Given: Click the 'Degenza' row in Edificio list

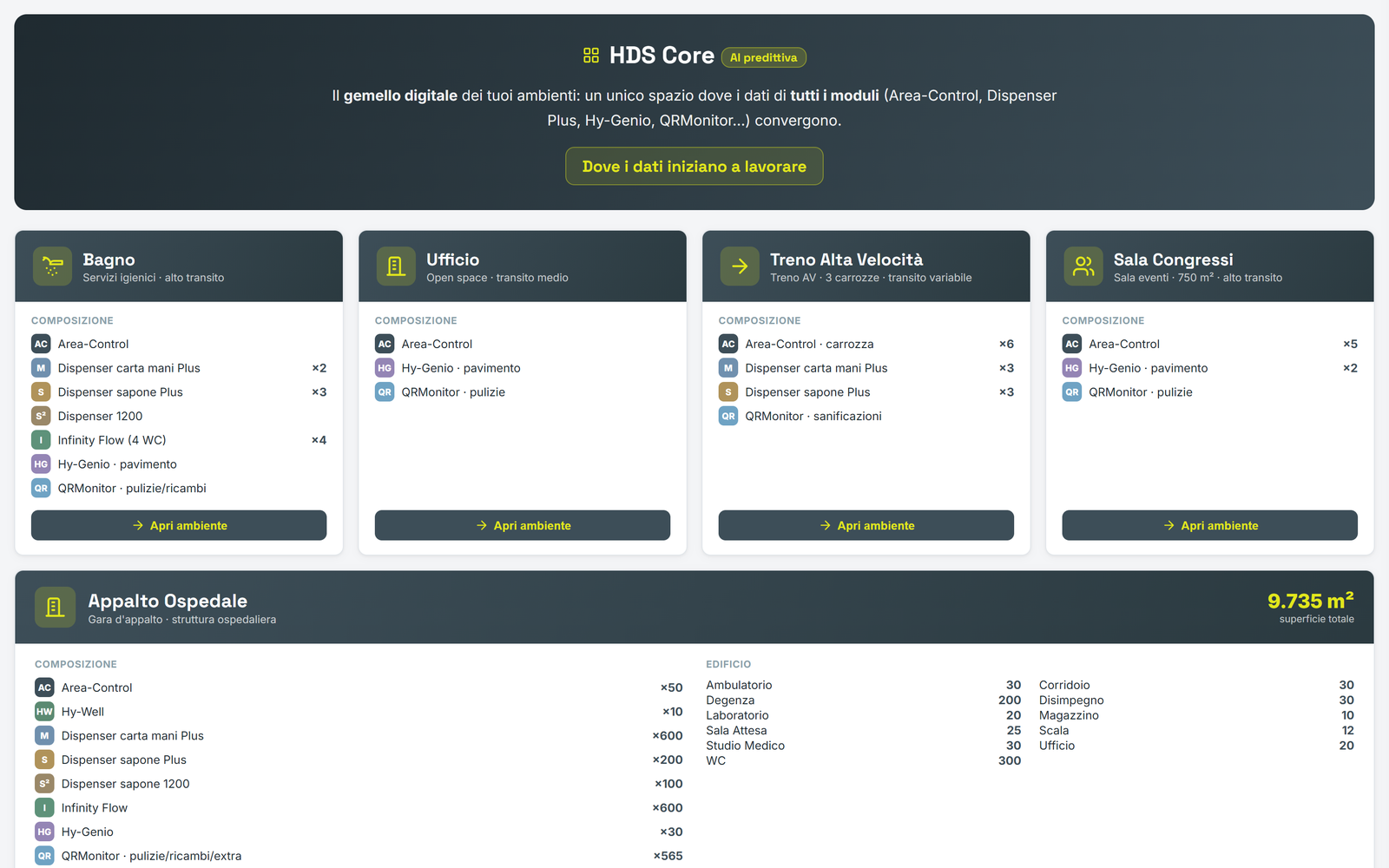Looking at the screenshot, I should click(864, 700).
